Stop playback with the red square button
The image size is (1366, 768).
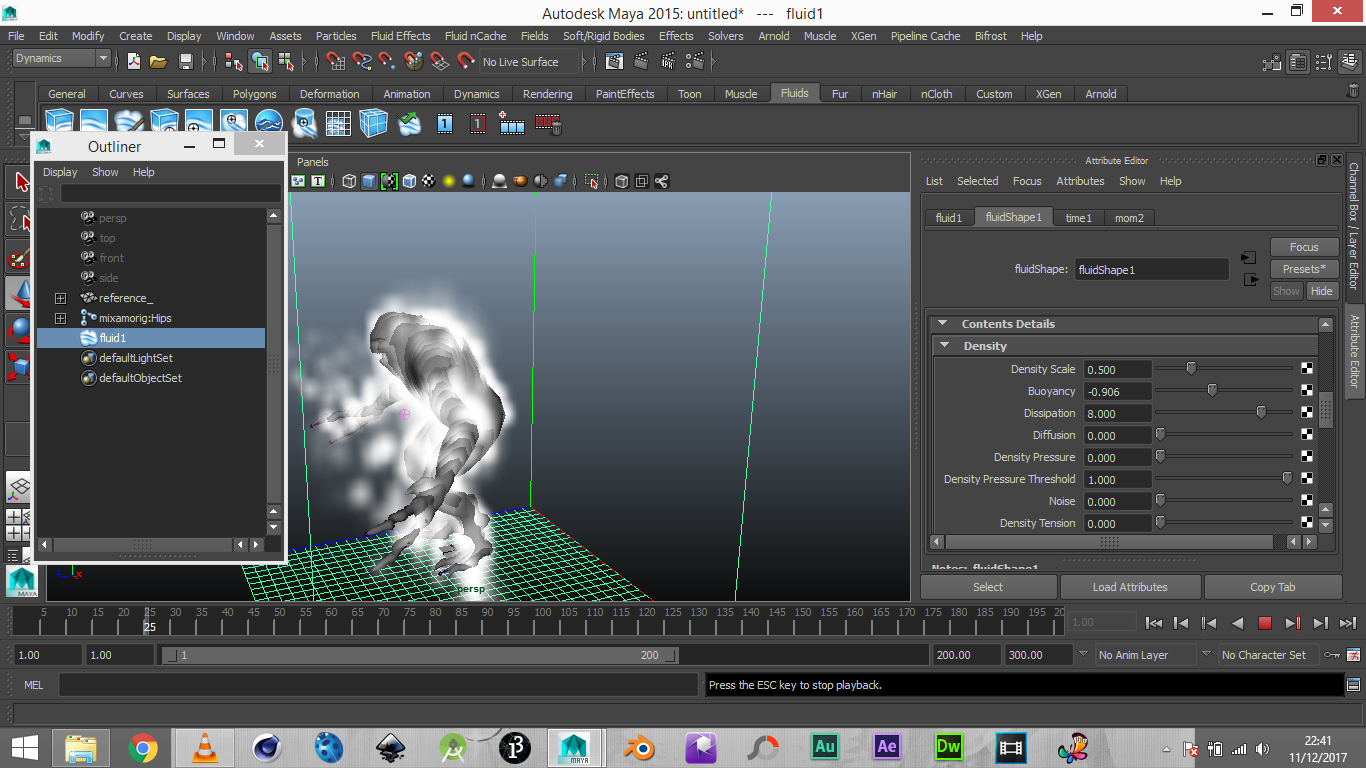click(x=1264, y=623)
